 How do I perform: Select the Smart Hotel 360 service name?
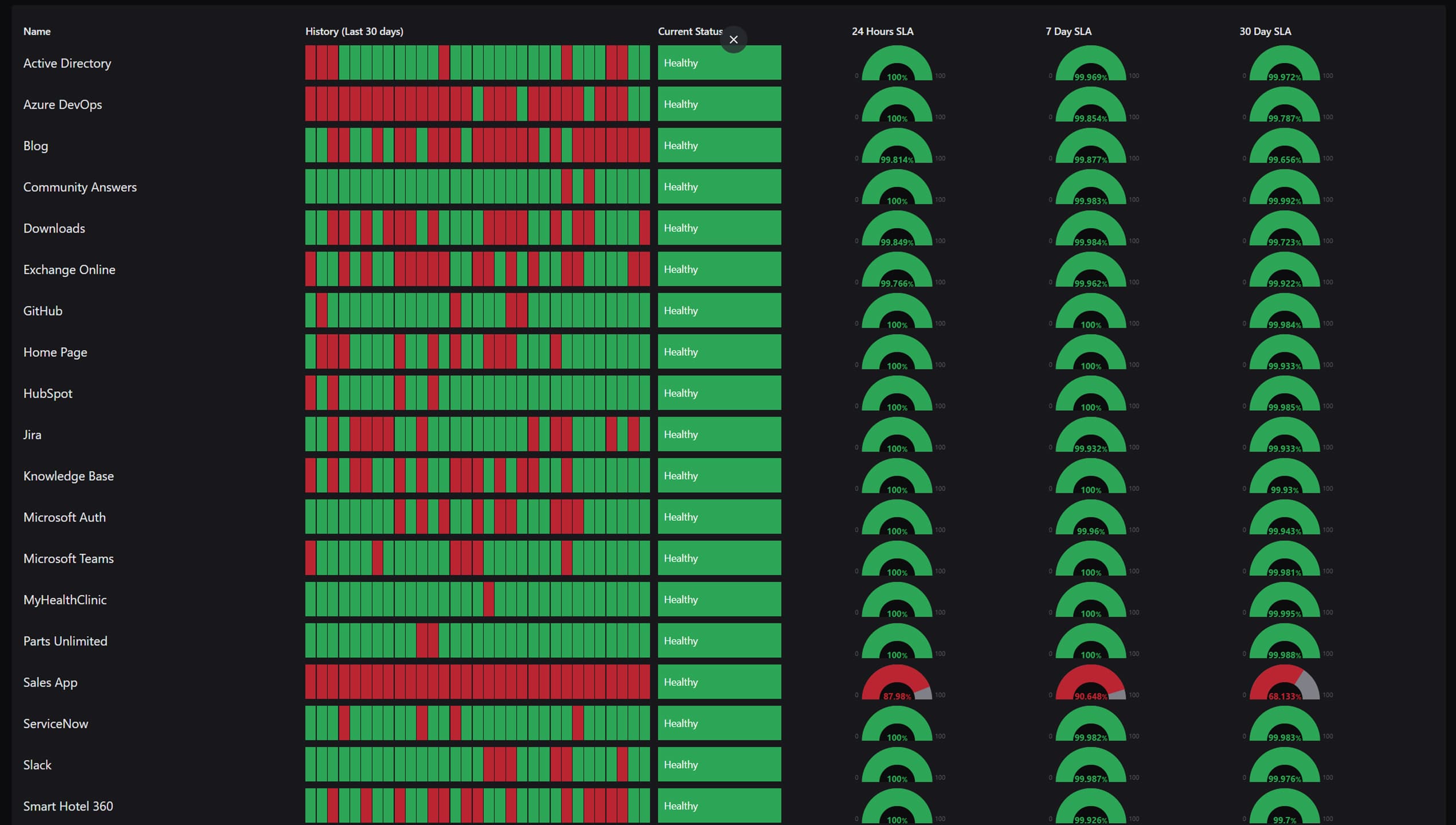coord(68,806)
